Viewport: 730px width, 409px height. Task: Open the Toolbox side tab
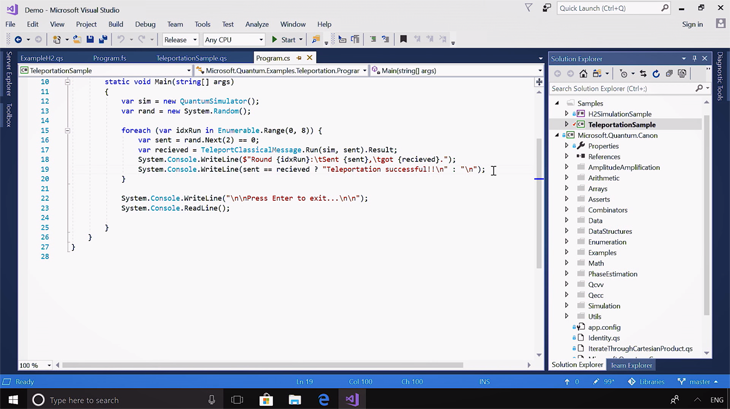(x=8, y=115)
